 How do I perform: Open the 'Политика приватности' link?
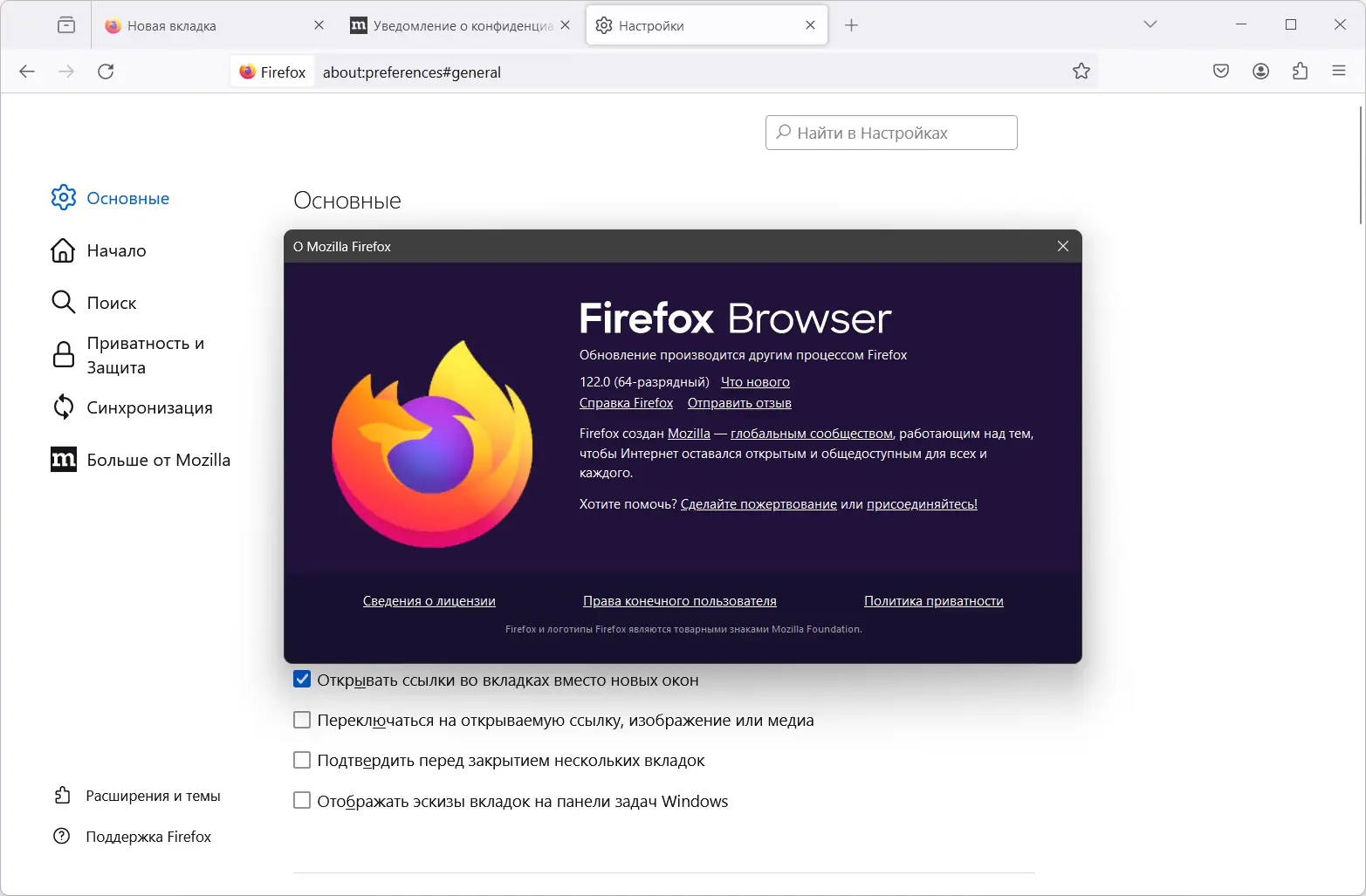click(933, 601)
